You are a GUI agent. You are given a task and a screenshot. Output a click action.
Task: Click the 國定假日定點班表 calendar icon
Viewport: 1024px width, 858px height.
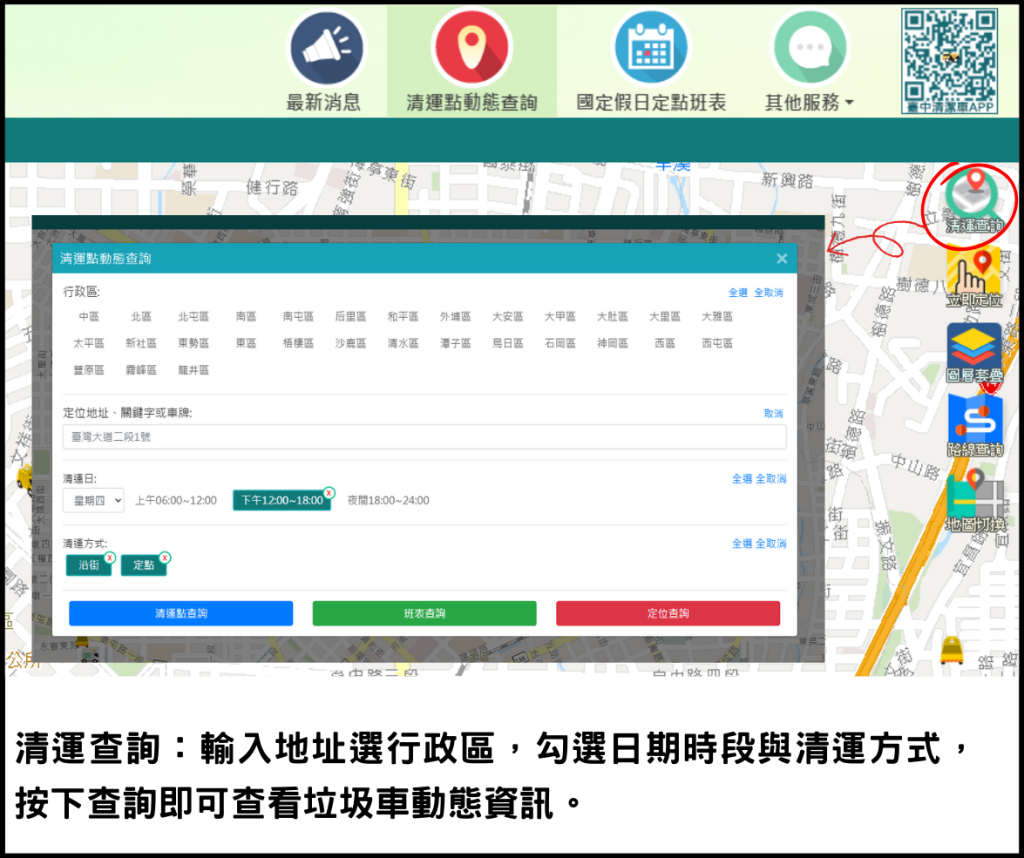(651, 48)
